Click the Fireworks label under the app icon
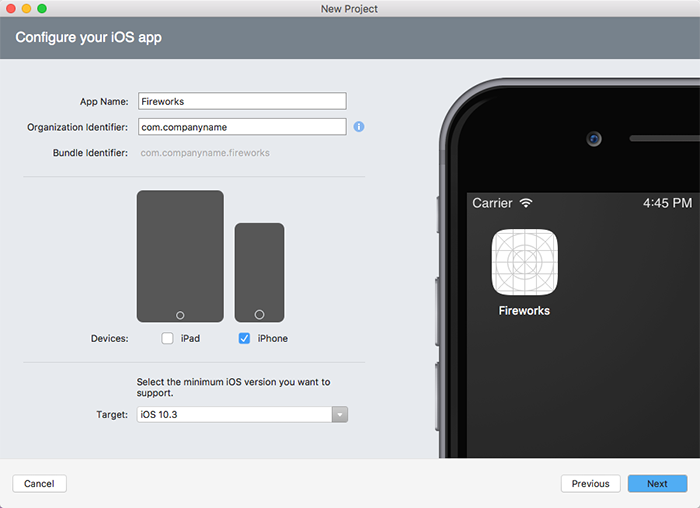This screenshot has height=508, width=700. [524, 311]
